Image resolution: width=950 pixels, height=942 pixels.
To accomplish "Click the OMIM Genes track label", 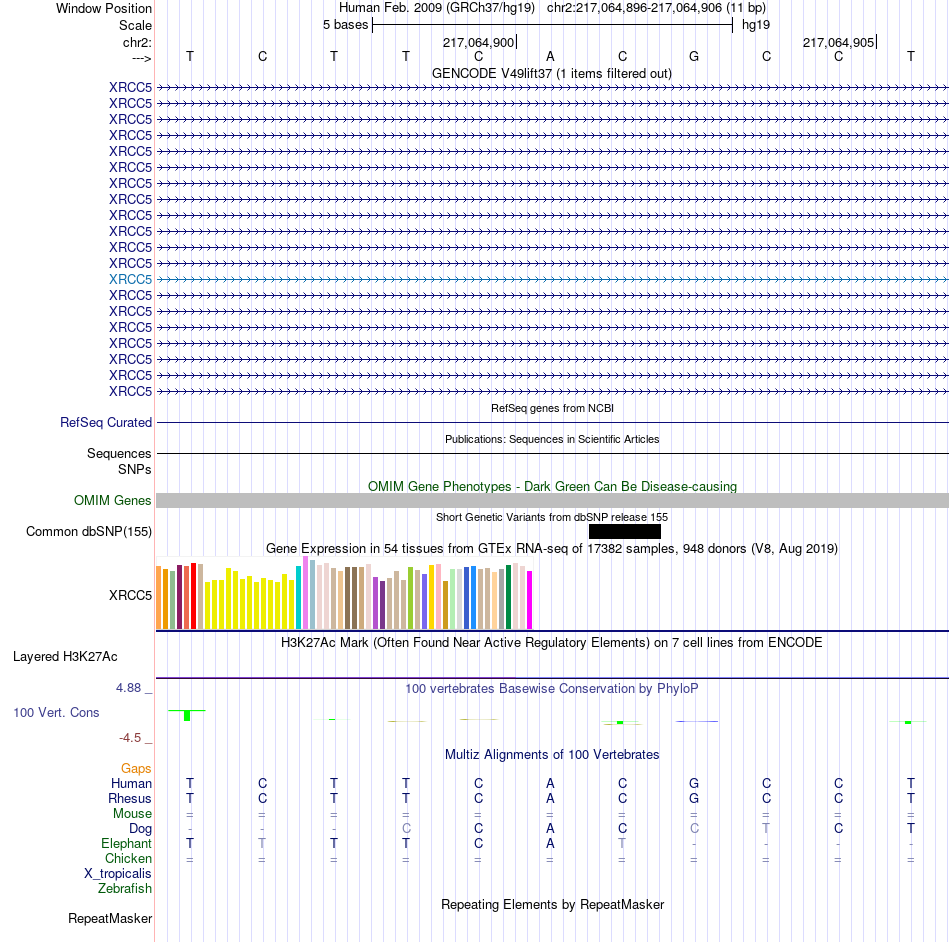I will coord(113,500).
